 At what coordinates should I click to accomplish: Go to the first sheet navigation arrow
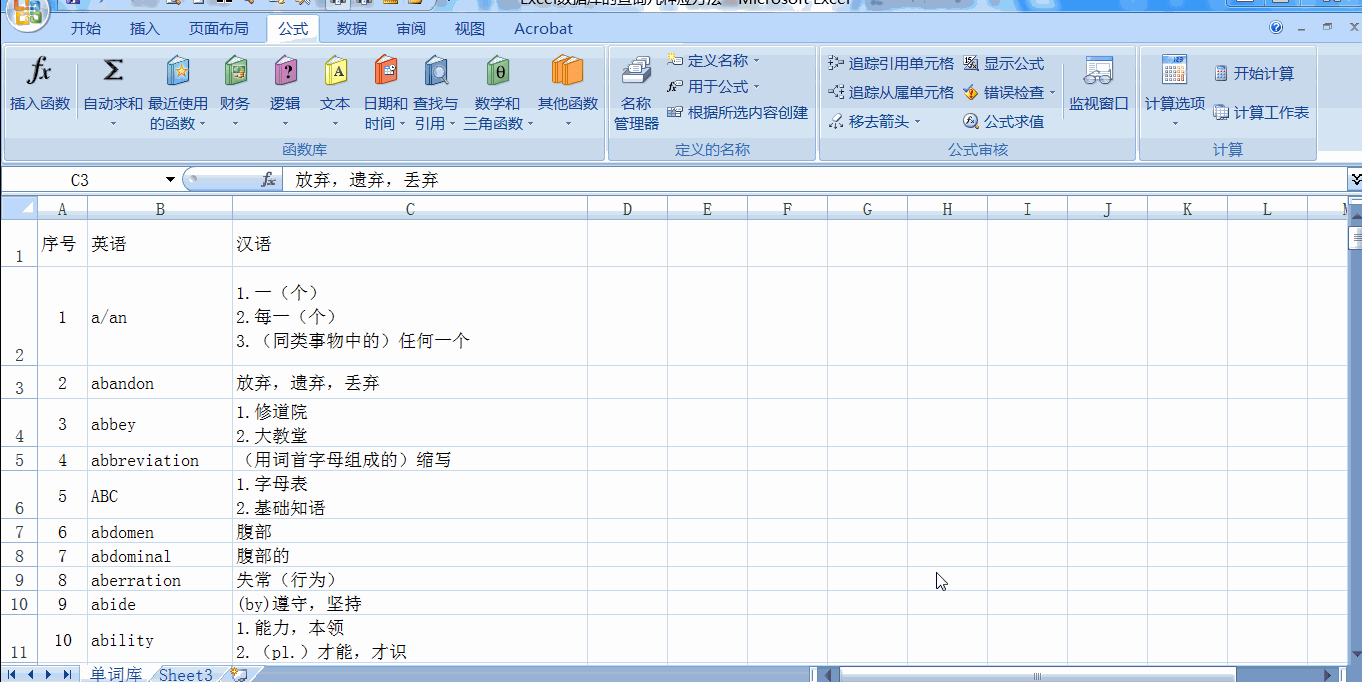pyautogui.click(x=13, y=675)
